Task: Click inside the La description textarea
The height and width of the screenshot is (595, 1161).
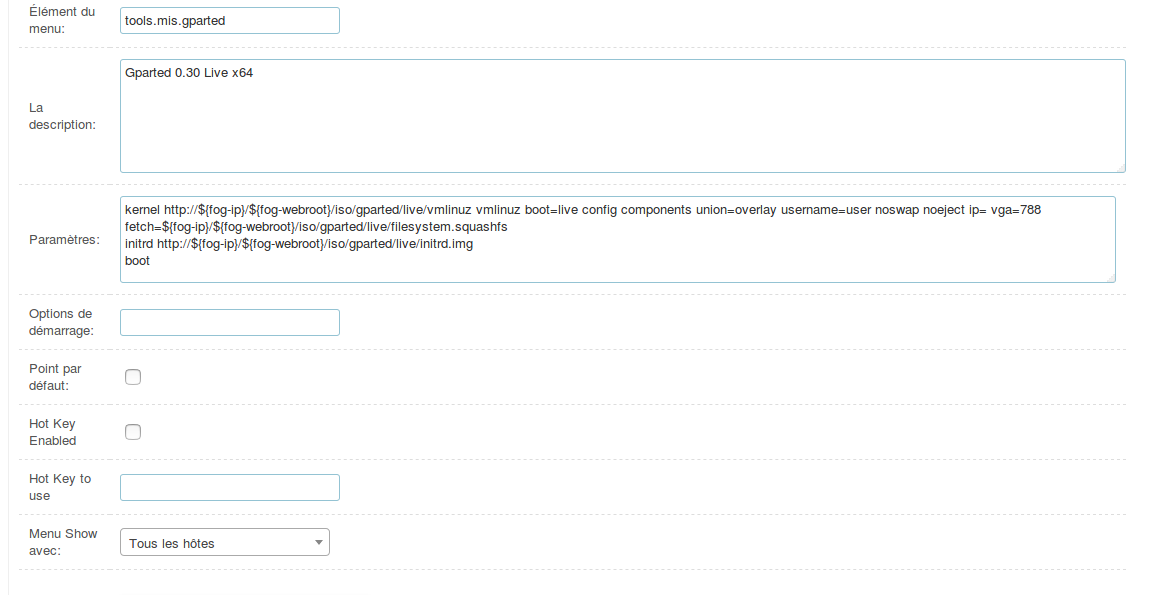Action: 623,116
